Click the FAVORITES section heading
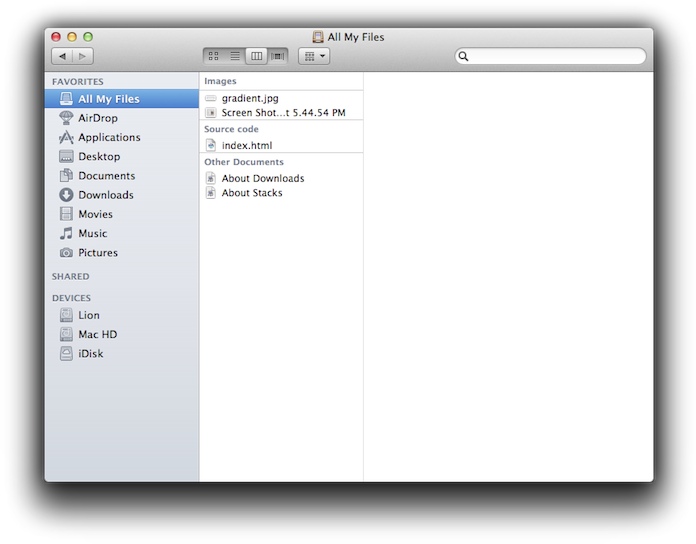 point(78,82)
